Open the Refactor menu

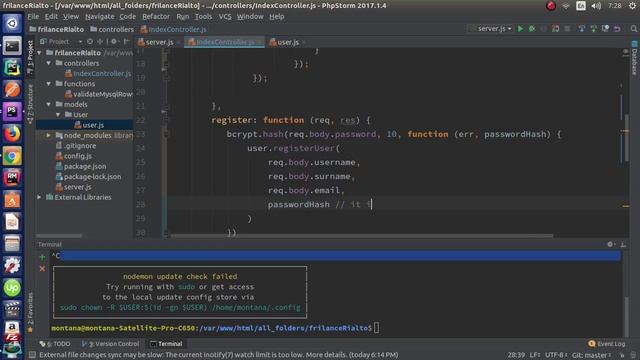click(156, 17)
